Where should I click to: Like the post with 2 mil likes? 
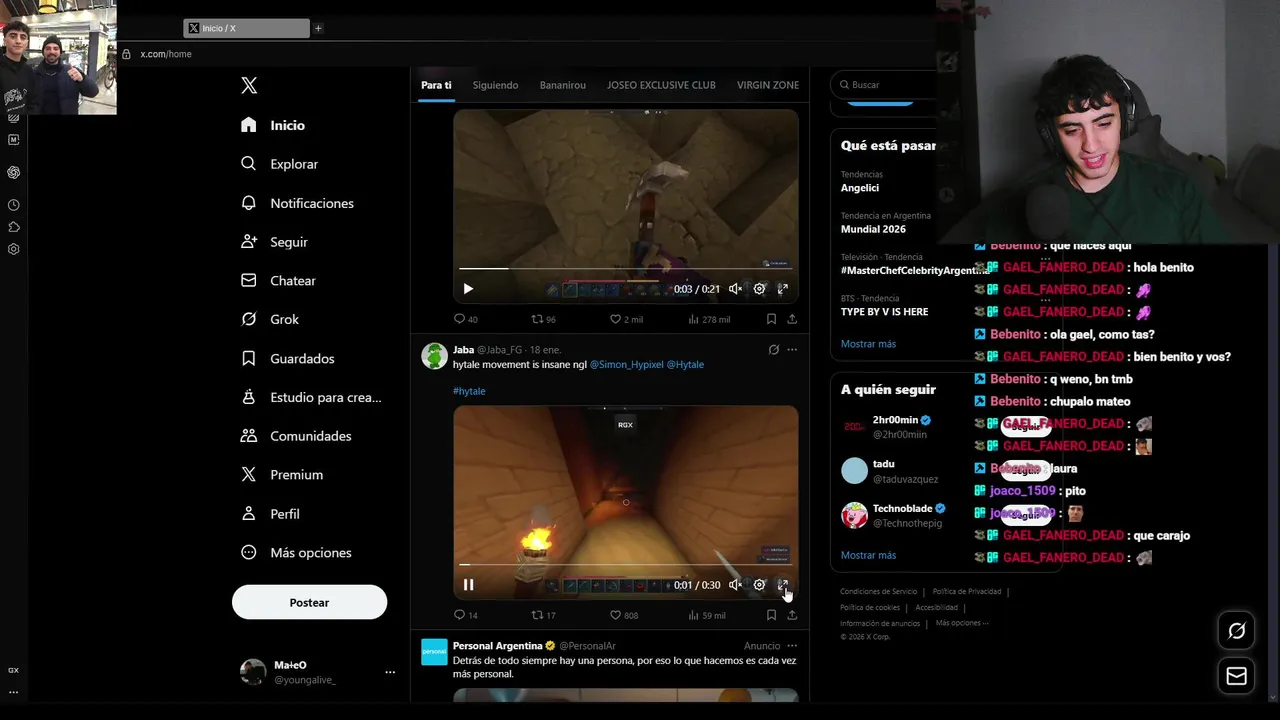click(626, 319)
